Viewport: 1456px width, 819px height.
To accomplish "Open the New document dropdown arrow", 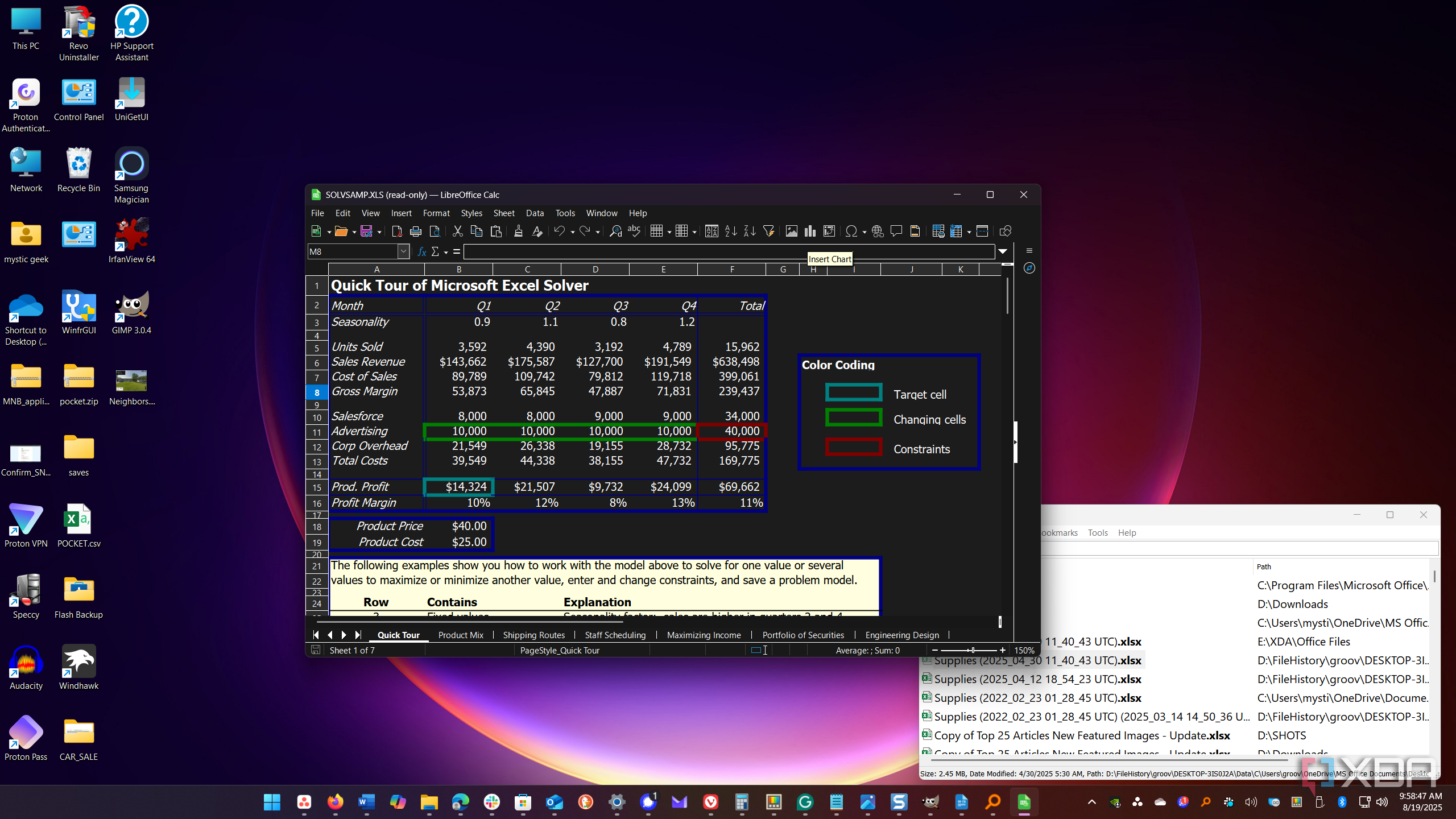I will pyautogui.click(x=329, y=232).
